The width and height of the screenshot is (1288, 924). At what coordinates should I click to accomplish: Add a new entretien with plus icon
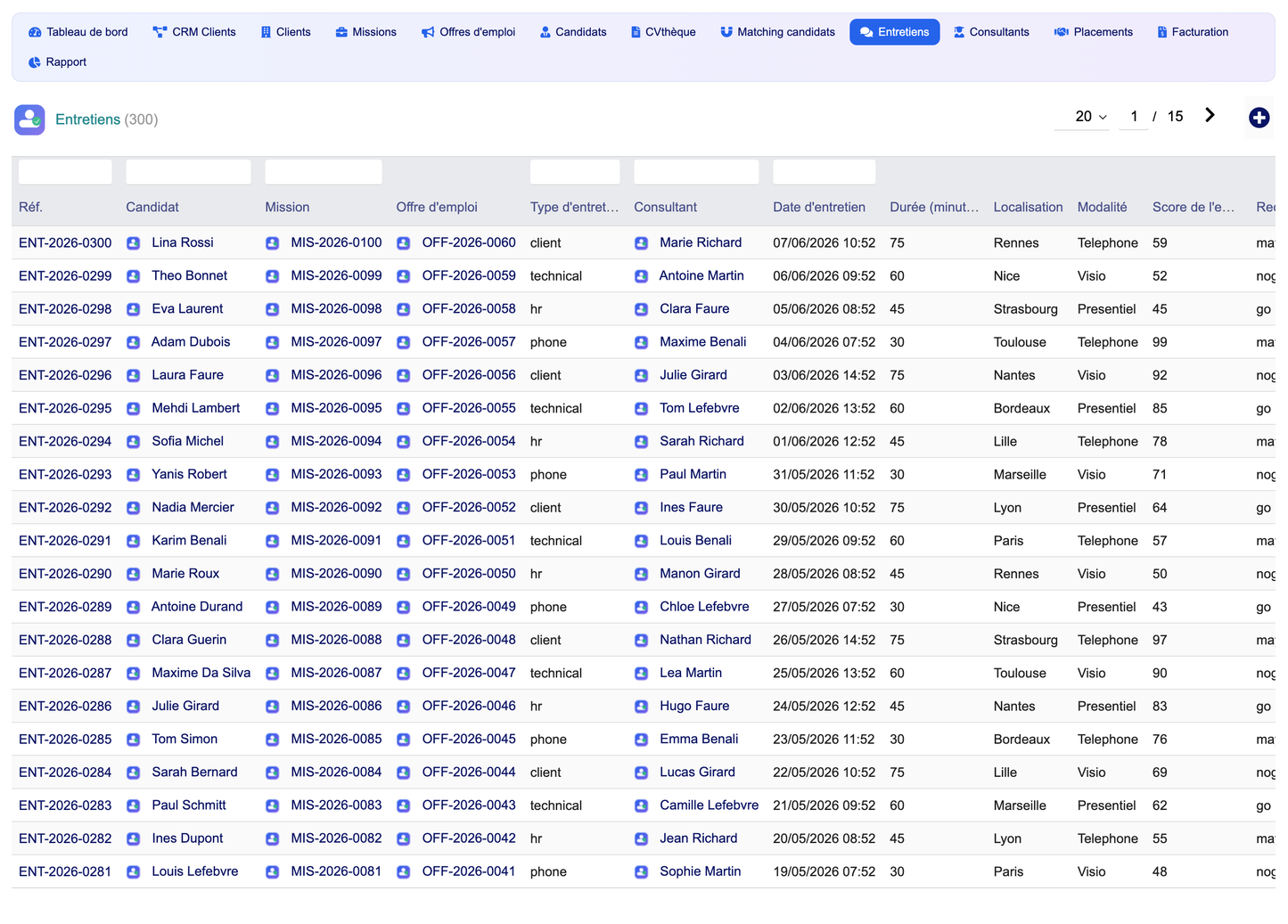1259,118
